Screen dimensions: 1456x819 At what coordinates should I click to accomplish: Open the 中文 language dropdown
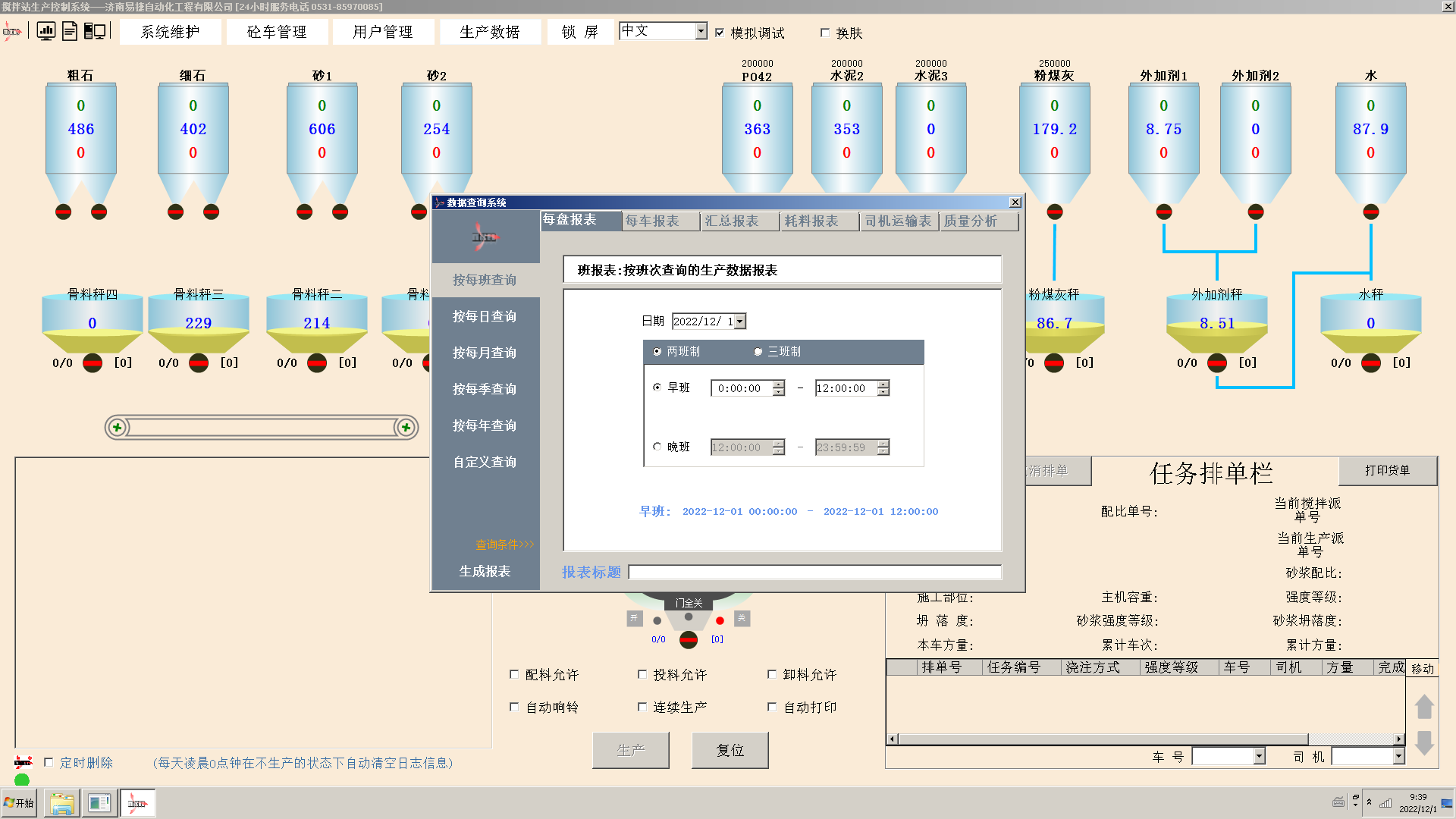coord(701,31)
